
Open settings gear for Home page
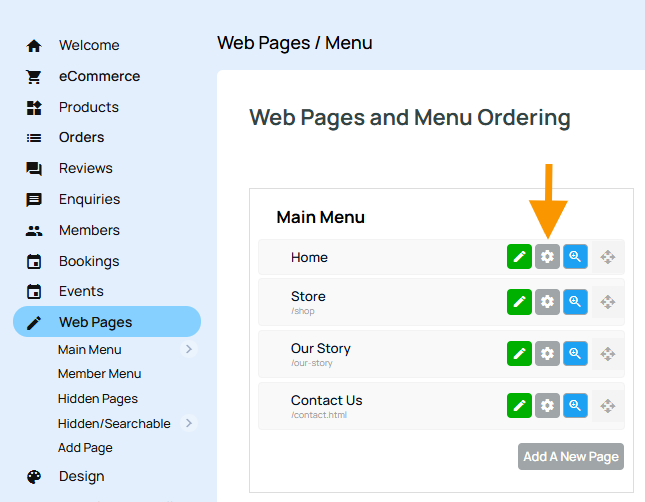point(547,257)
